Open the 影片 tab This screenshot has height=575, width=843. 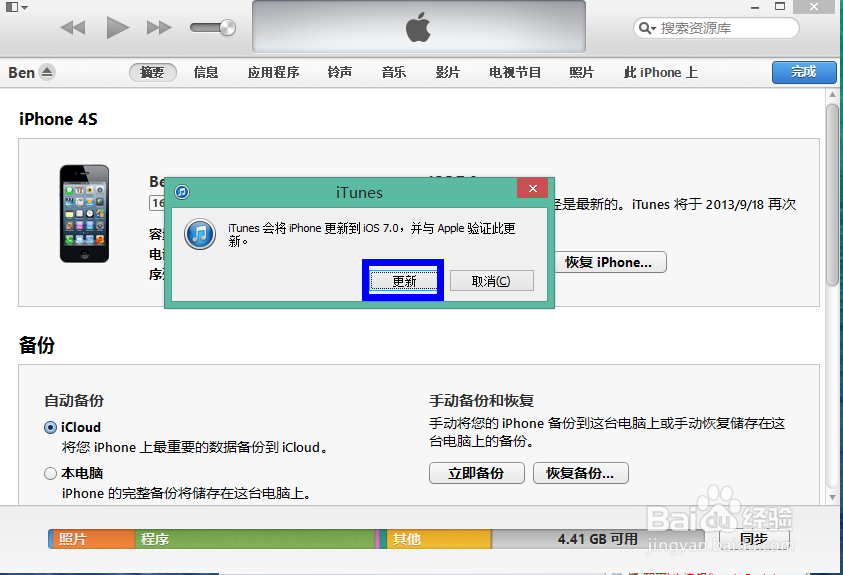point(447,72)
